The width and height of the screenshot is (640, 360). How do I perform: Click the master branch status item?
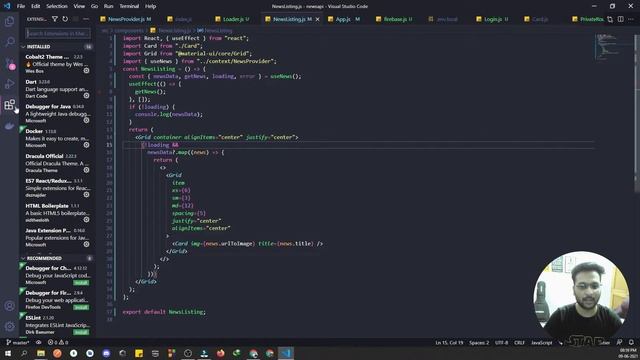18,342
